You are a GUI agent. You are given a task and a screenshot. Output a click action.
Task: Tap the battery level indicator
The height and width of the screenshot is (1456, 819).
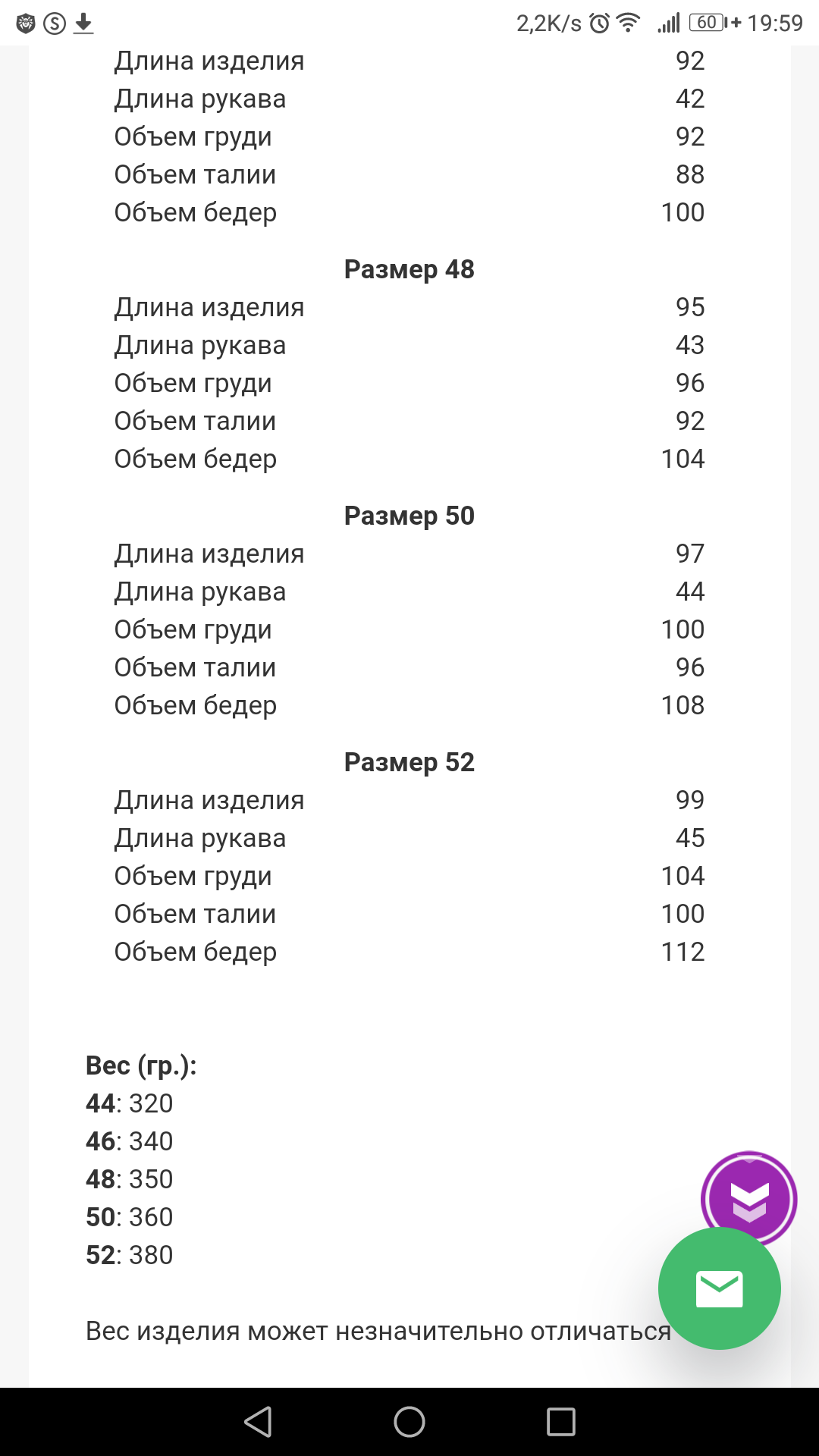(708, 23)
